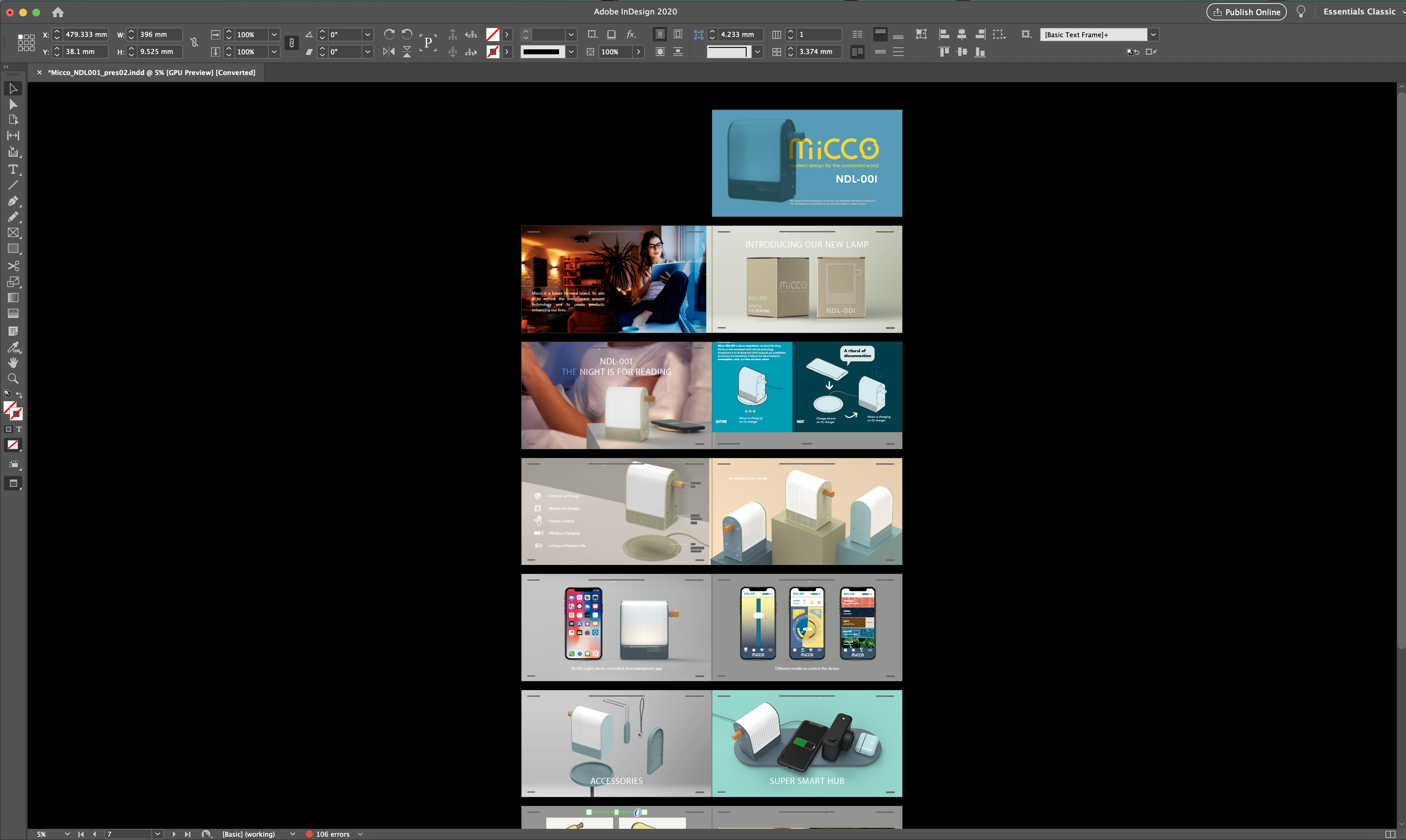The height and width of the screenshot is (840, 1406).
Task: Rotate 90 degrees counter-clockwise
Action: tap(407, 35)
